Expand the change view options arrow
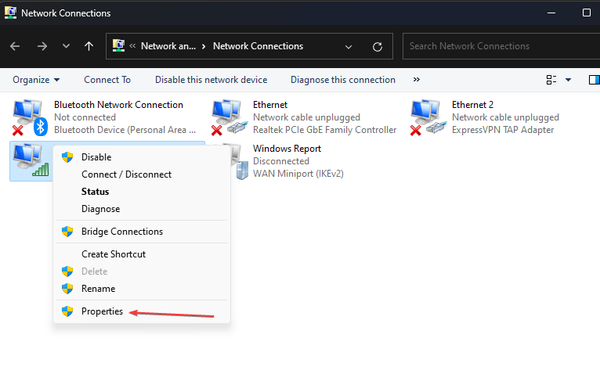The width and height of the screenshot is (600, 392). (x=568, y=80)
